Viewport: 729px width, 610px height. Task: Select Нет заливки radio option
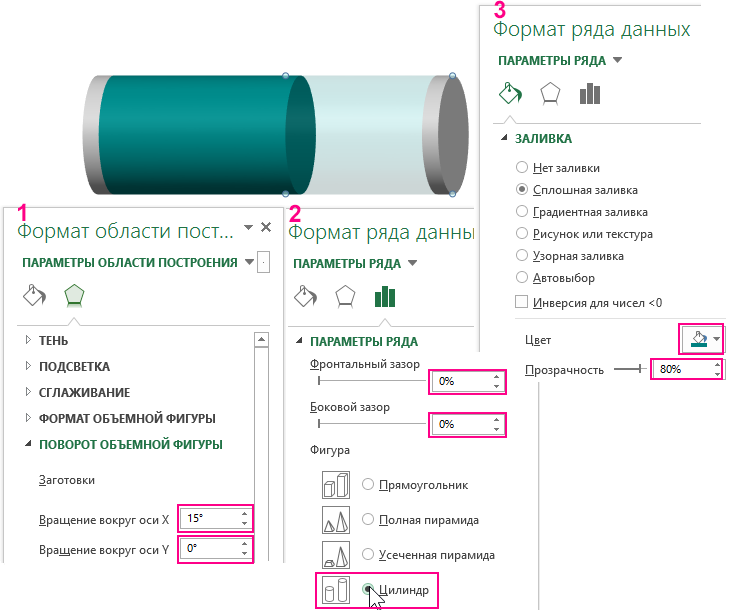[522, 167]
